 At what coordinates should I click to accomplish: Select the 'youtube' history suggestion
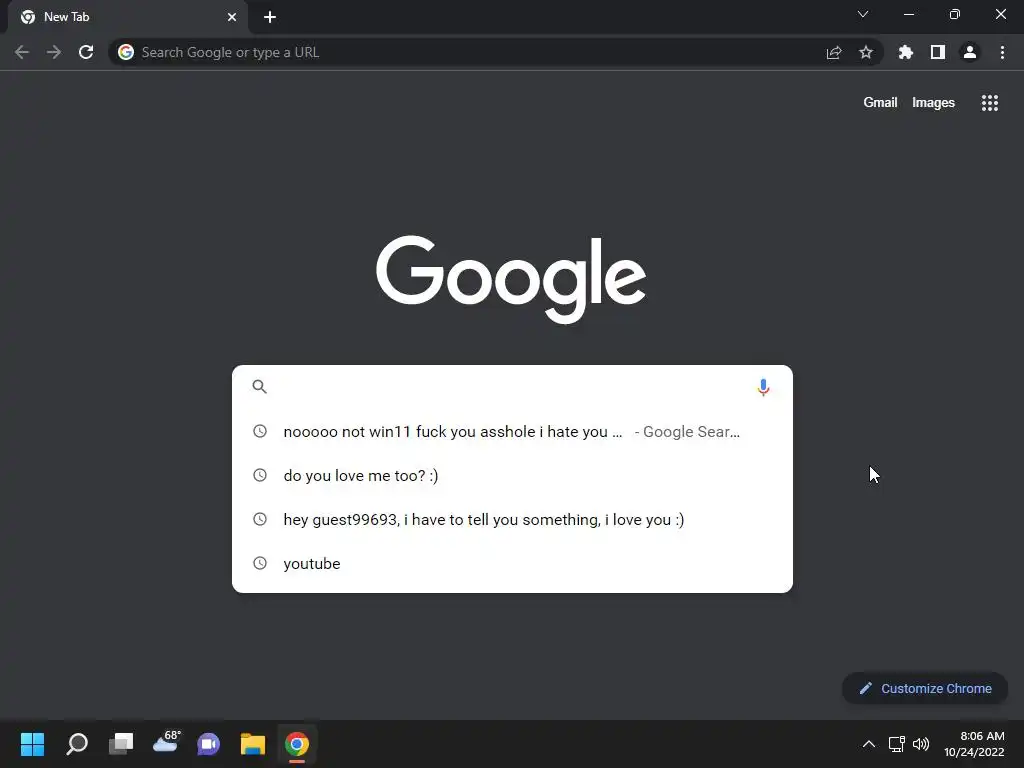coord(512,563)
